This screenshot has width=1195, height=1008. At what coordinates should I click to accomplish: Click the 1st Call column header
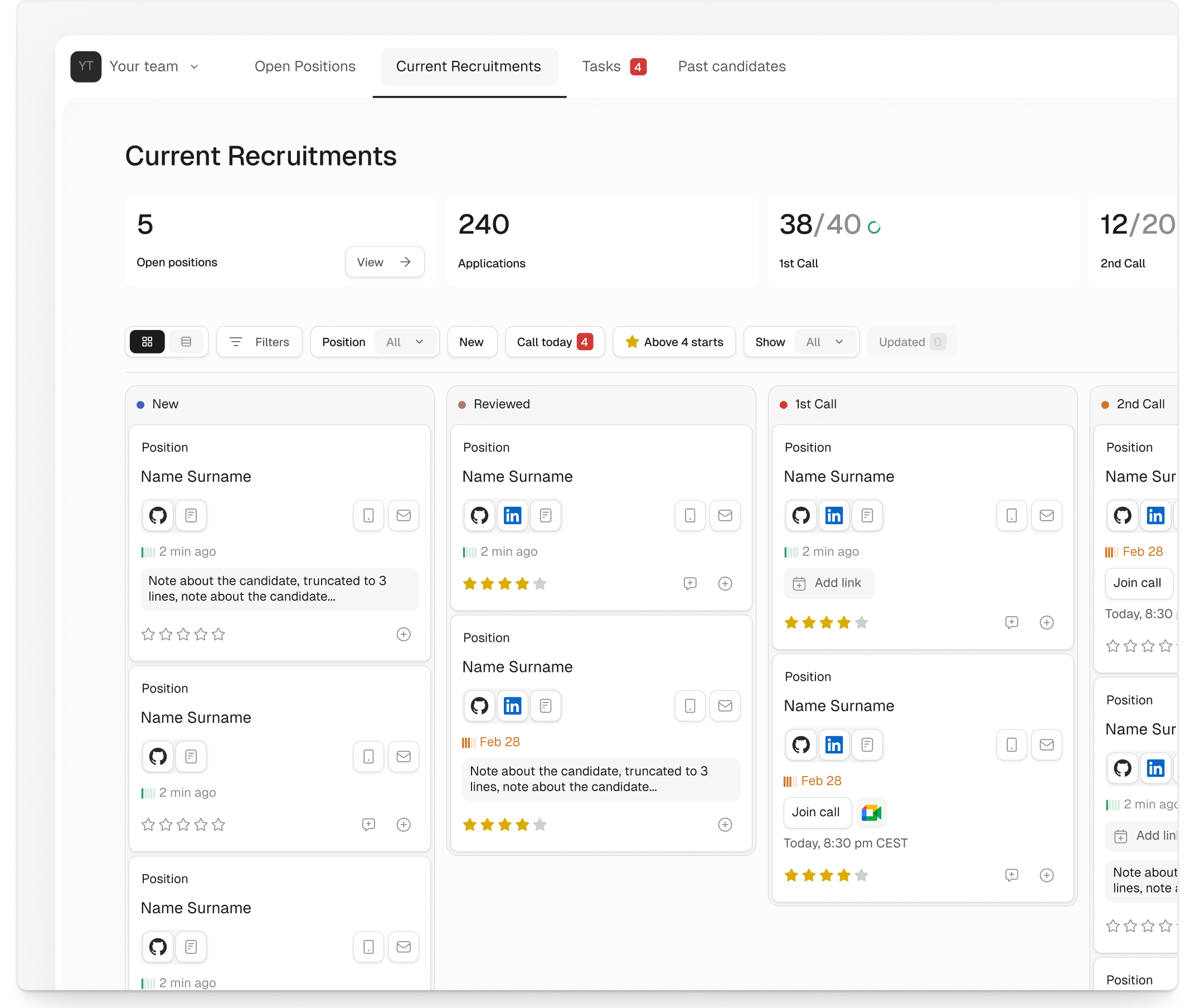(923, 404)
